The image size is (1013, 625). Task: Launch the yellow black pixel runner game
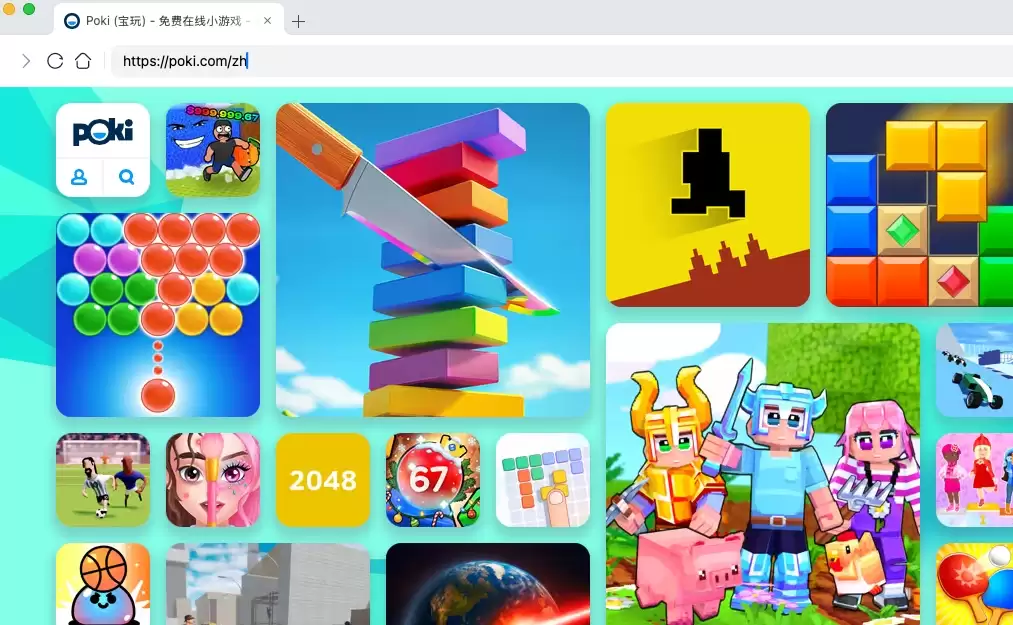pyautogui.click(x=708, y=205)
